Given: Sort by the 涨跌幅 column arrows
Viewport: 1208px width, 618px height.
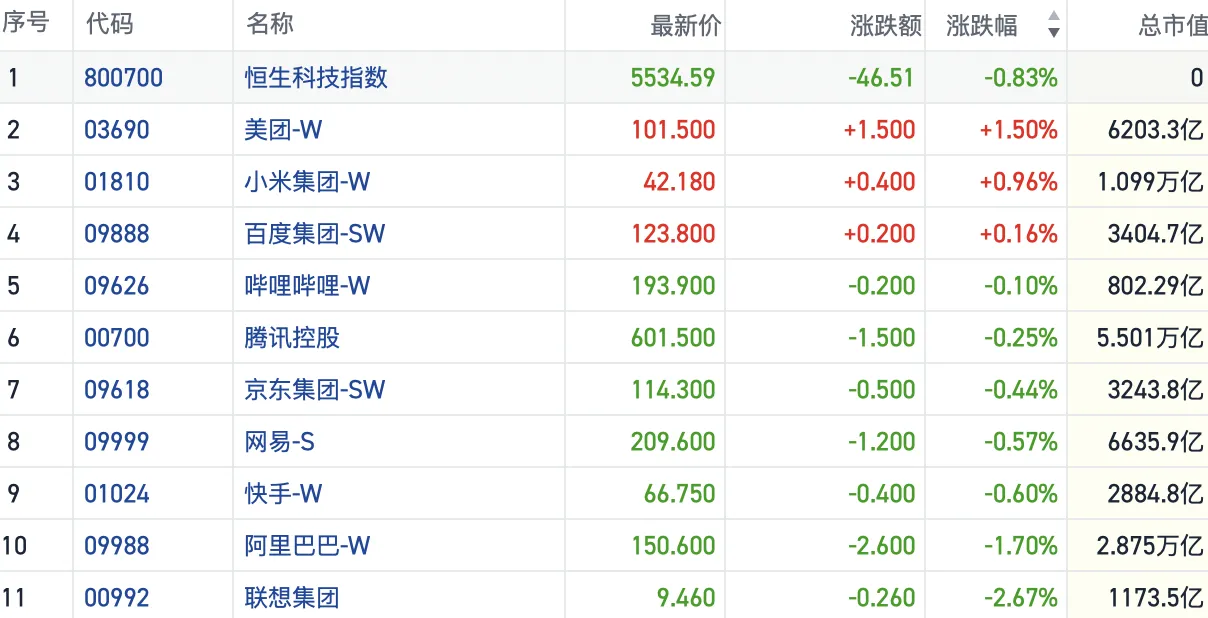Looking at the screenshot, I should (x=1053, y=25).
